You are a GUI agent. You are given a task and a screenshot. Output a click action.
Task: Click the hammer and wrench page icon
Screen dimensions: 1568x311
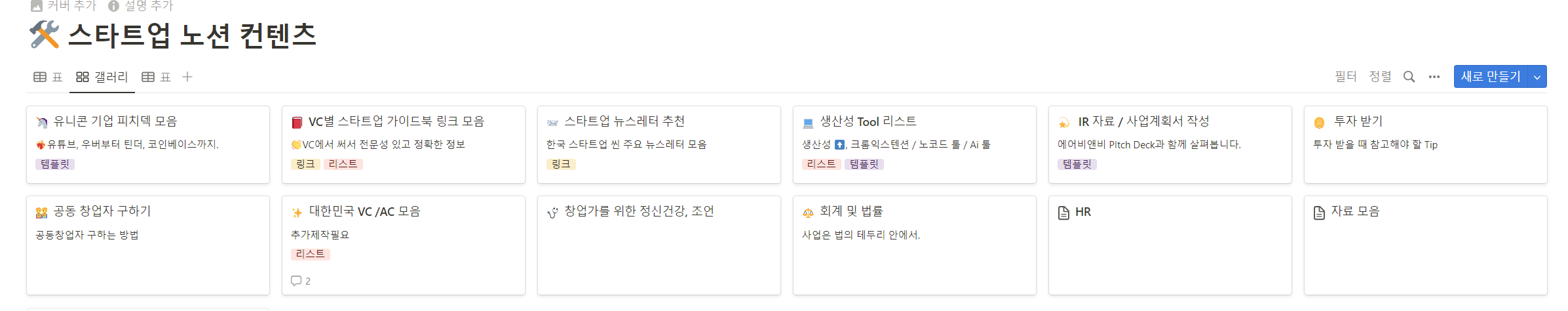45,35
